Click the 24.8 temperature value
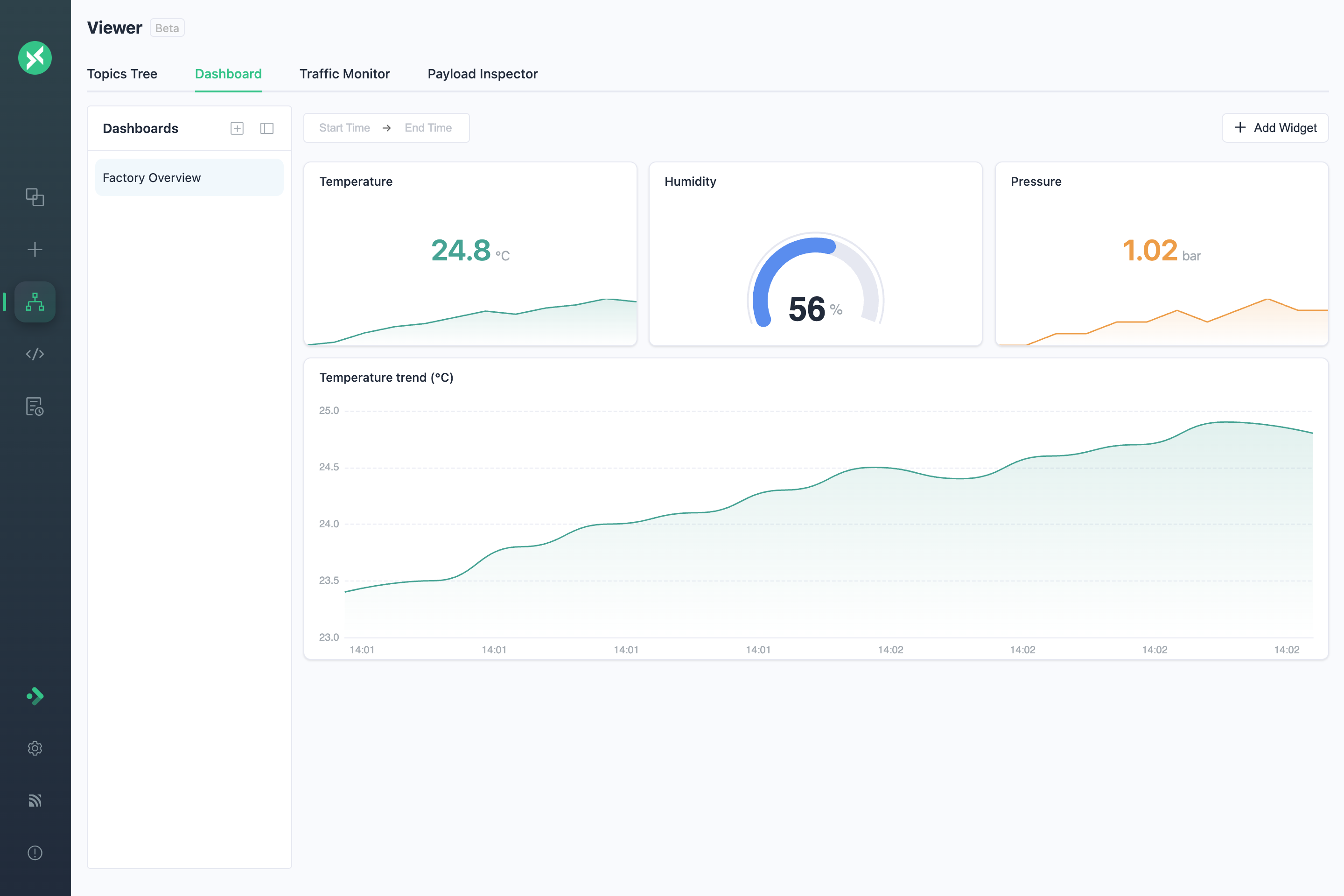1344x896 pixels. [461, 251]
